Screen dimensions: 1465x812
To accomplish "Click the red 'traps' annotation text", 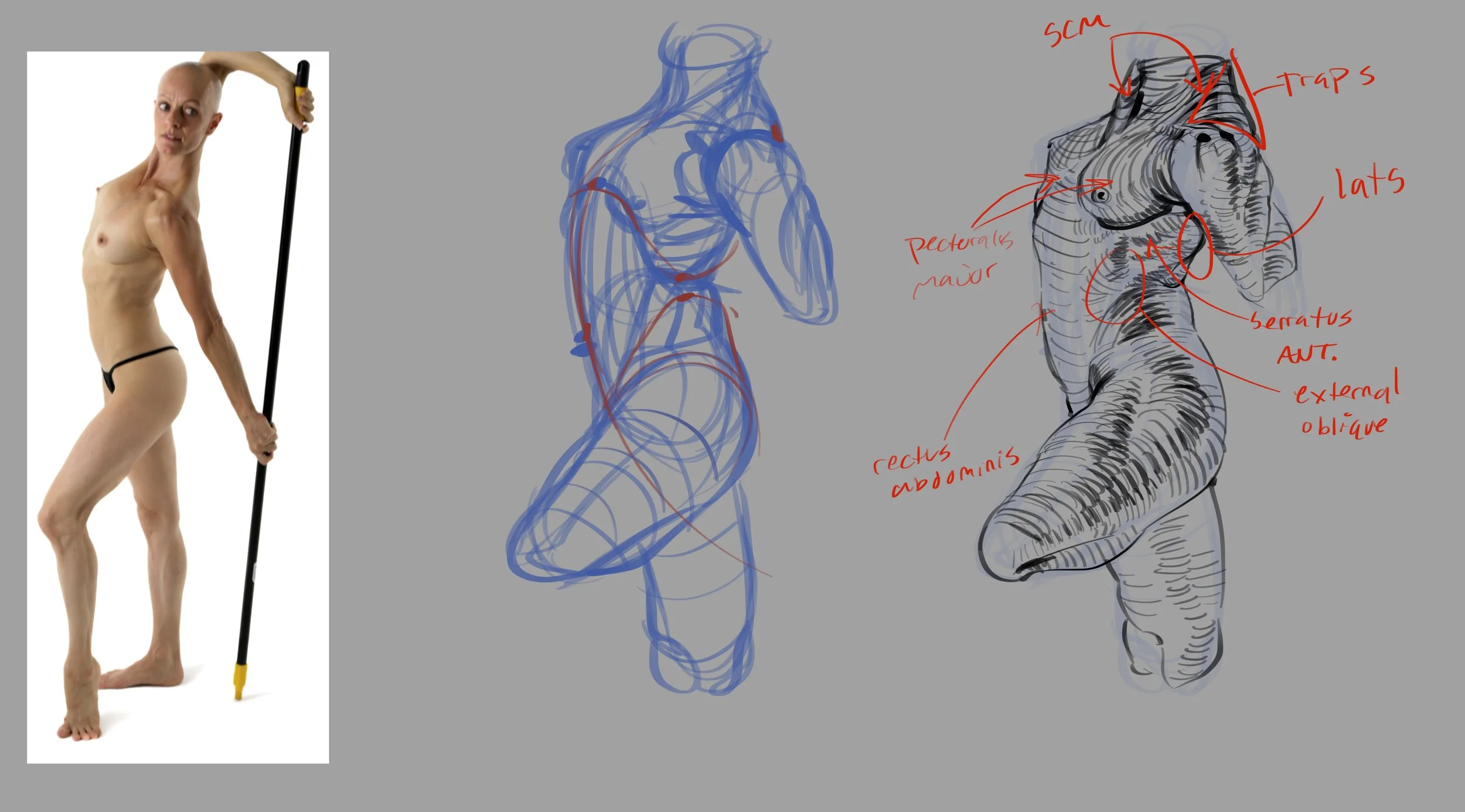I will point(1324,82).
